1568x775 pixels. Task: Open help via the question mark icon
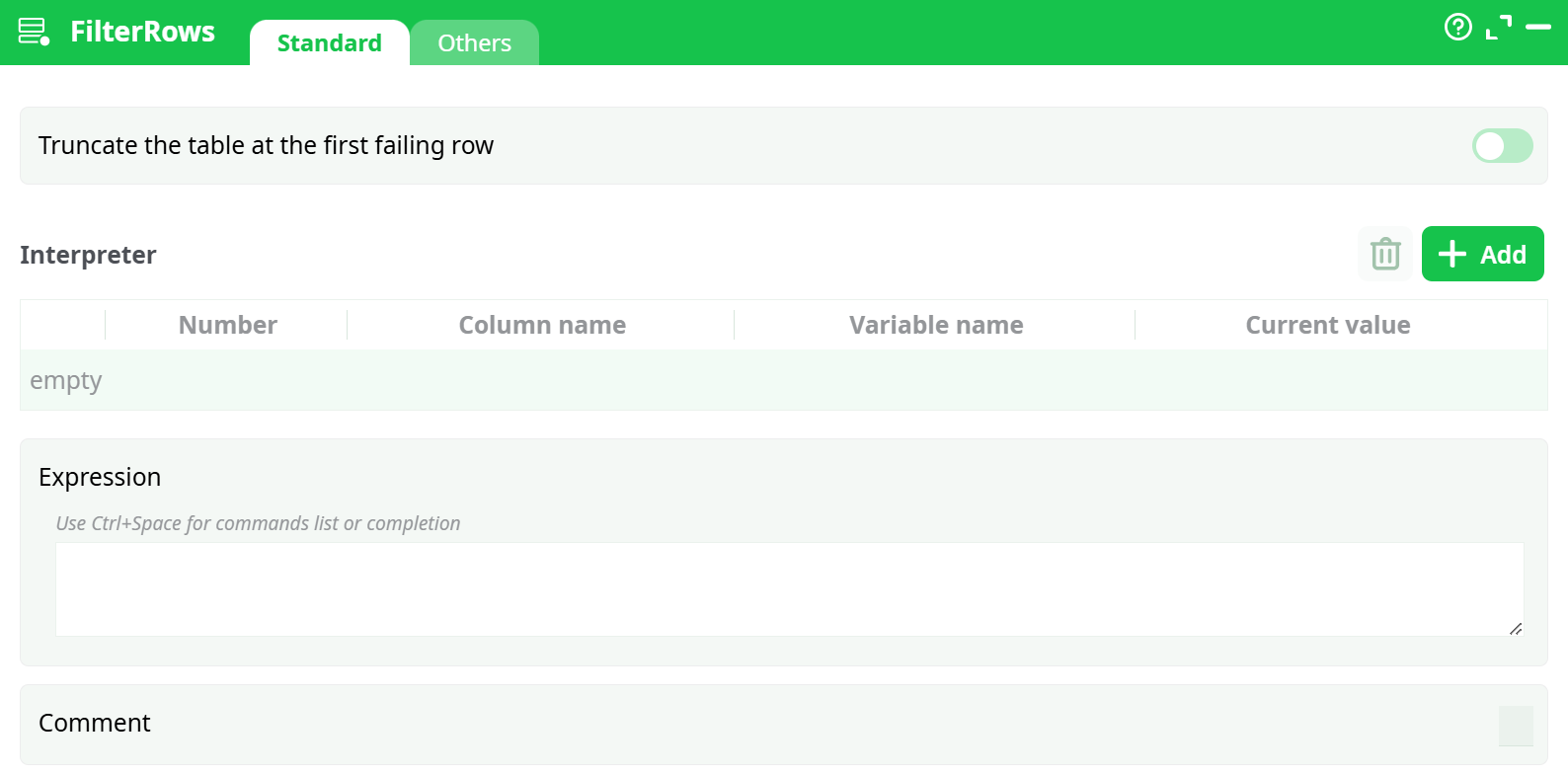1457,27
